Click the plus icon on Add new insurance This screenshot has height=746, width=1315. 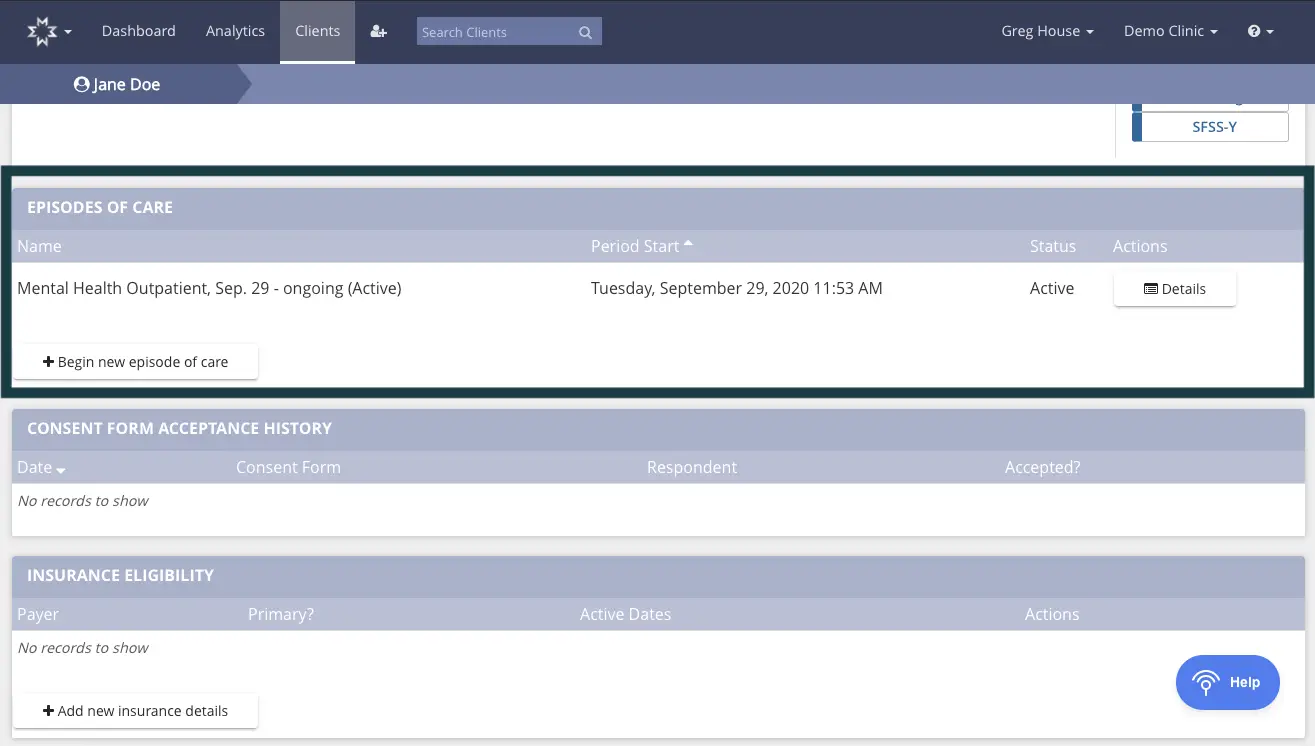click(x=48, y=710)
